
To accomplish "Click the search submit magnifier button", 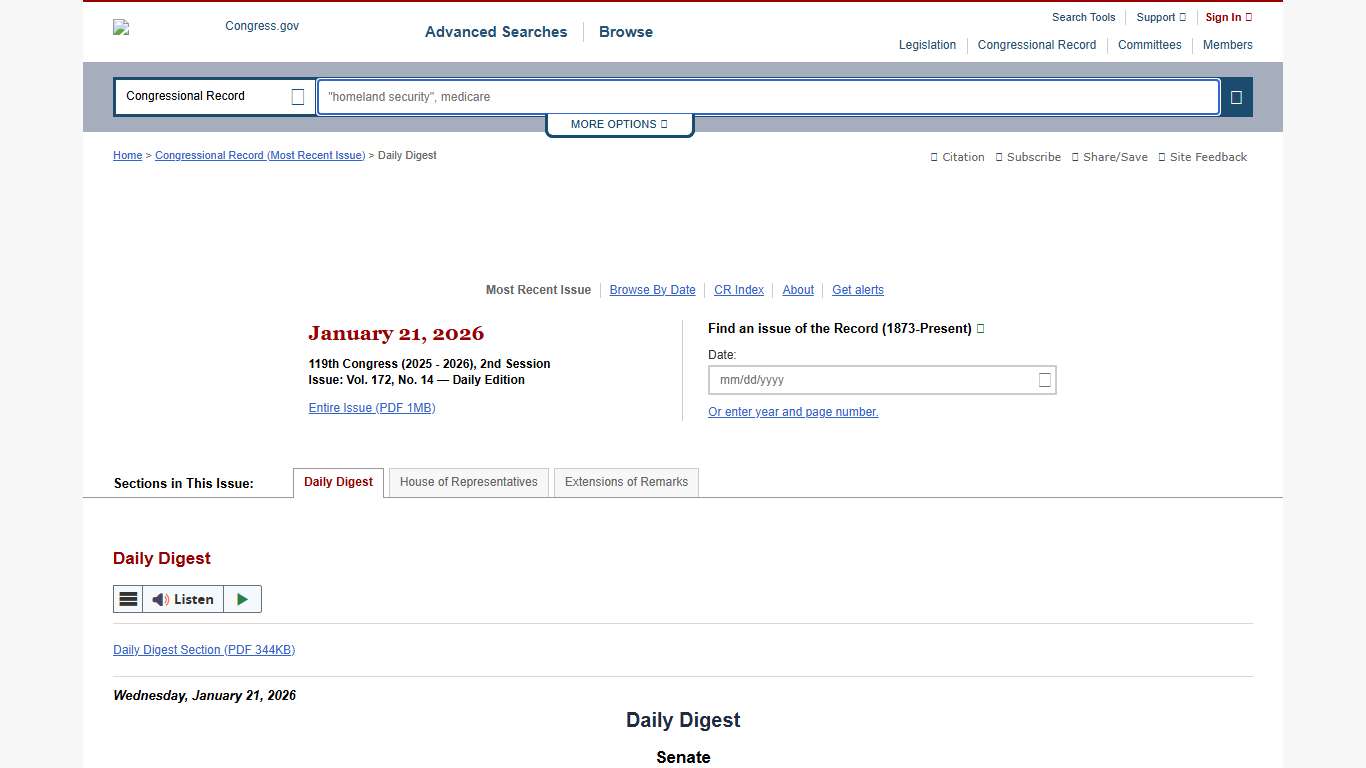I will [x=1236, y=97].
